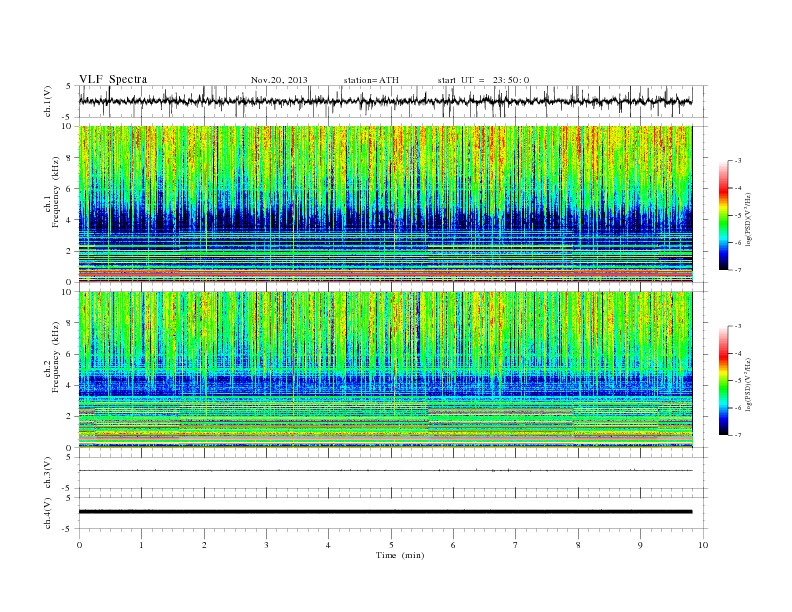The width and height of the screenshot is (792, 612).
Task: Click time axis tick label "5"
Action: pos(391,545)
